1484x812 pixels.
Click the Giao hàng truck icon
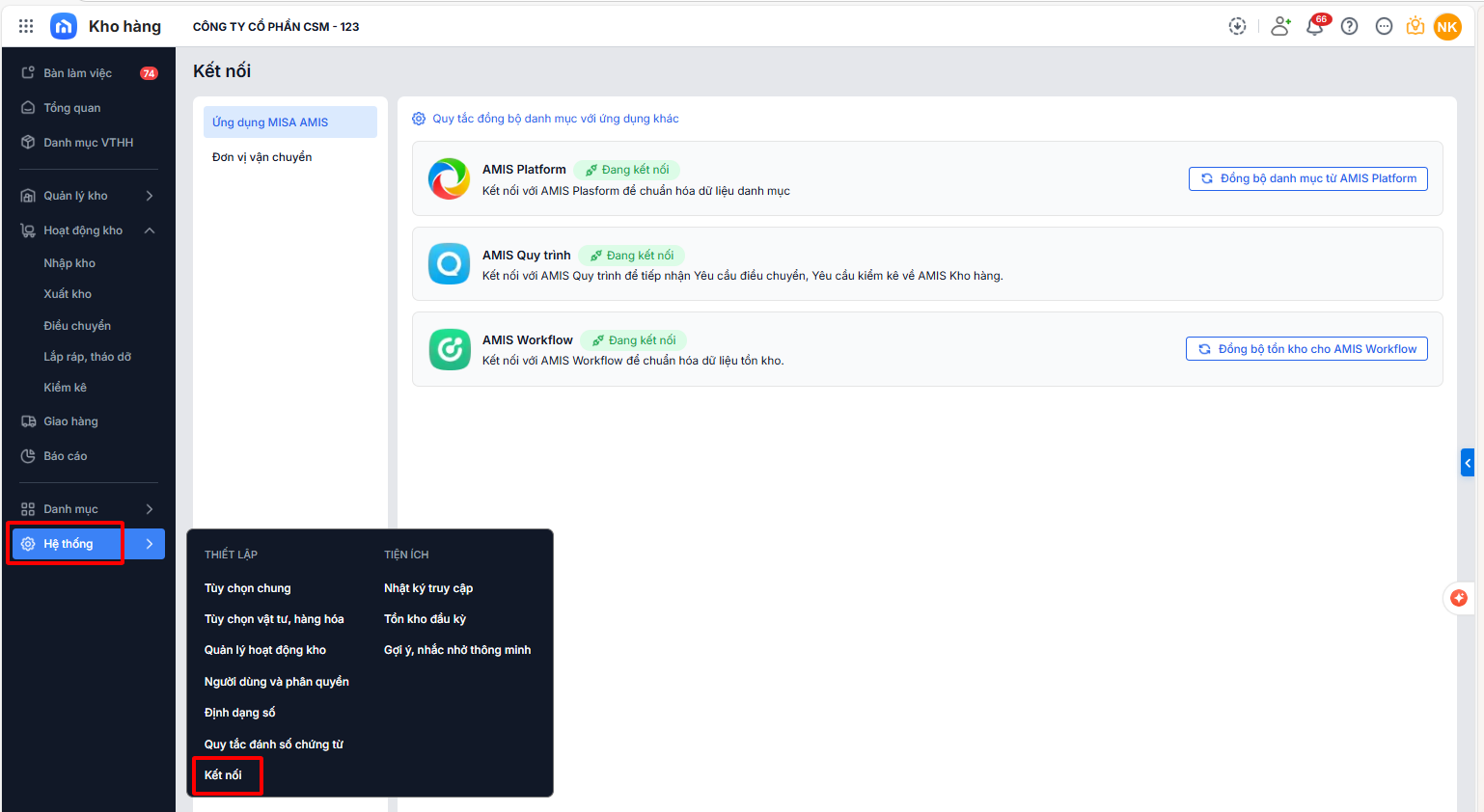pyautogui.click(x=28, y=421)
